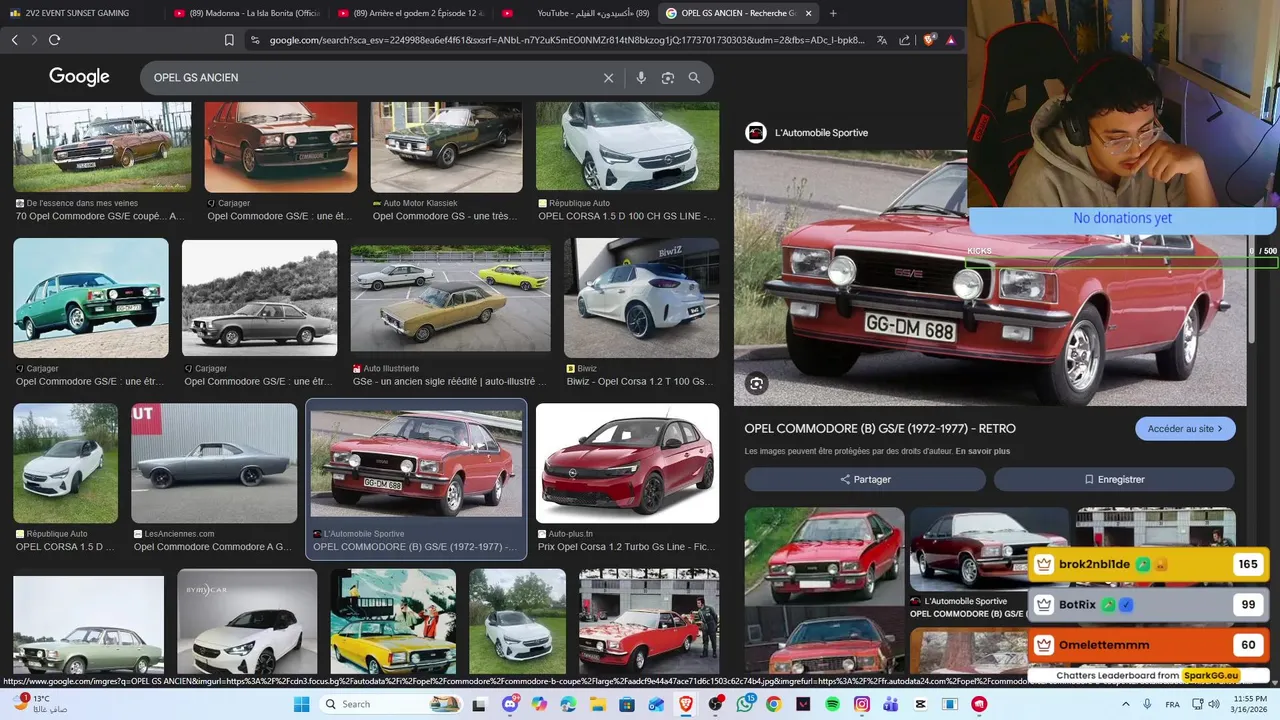Screen dimensions: 1280x720
Task: Open 'Opel Commodore GS - une très...' result title
Action: click(446, 216)
